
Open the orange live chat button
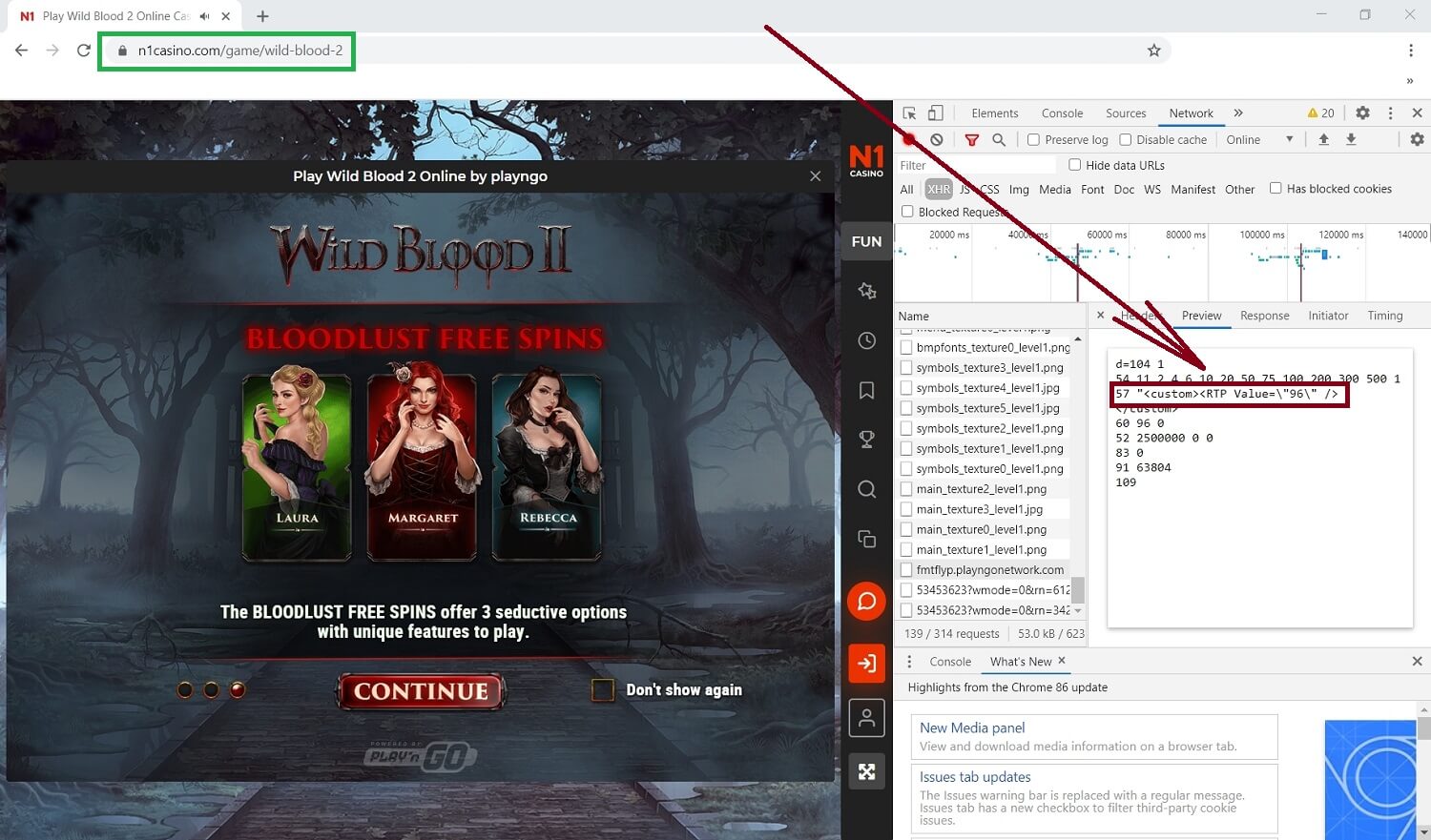[x=866, y=601]
